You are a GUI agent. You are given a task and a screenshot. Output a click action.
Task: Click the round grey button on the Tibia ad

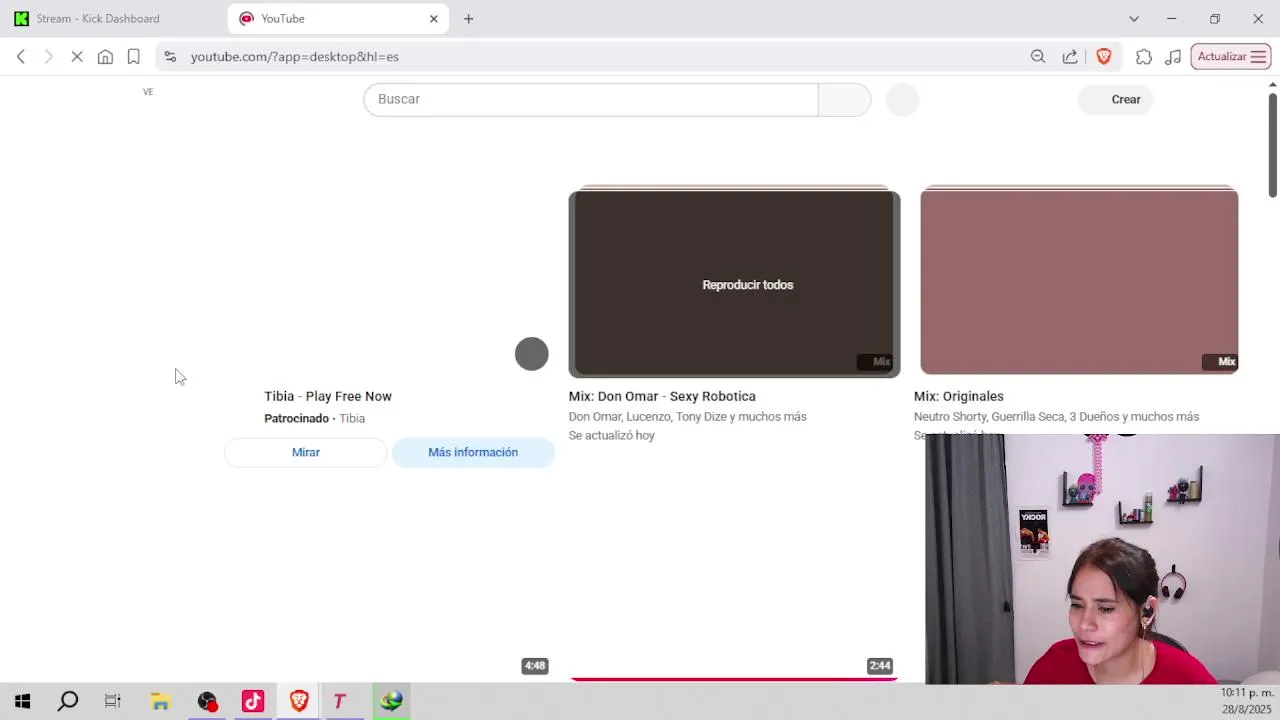(x=532, y=354)
